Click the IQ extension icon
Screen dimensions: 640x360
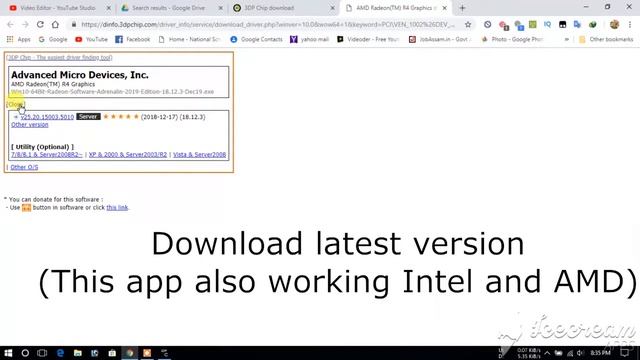coord(547,24)
